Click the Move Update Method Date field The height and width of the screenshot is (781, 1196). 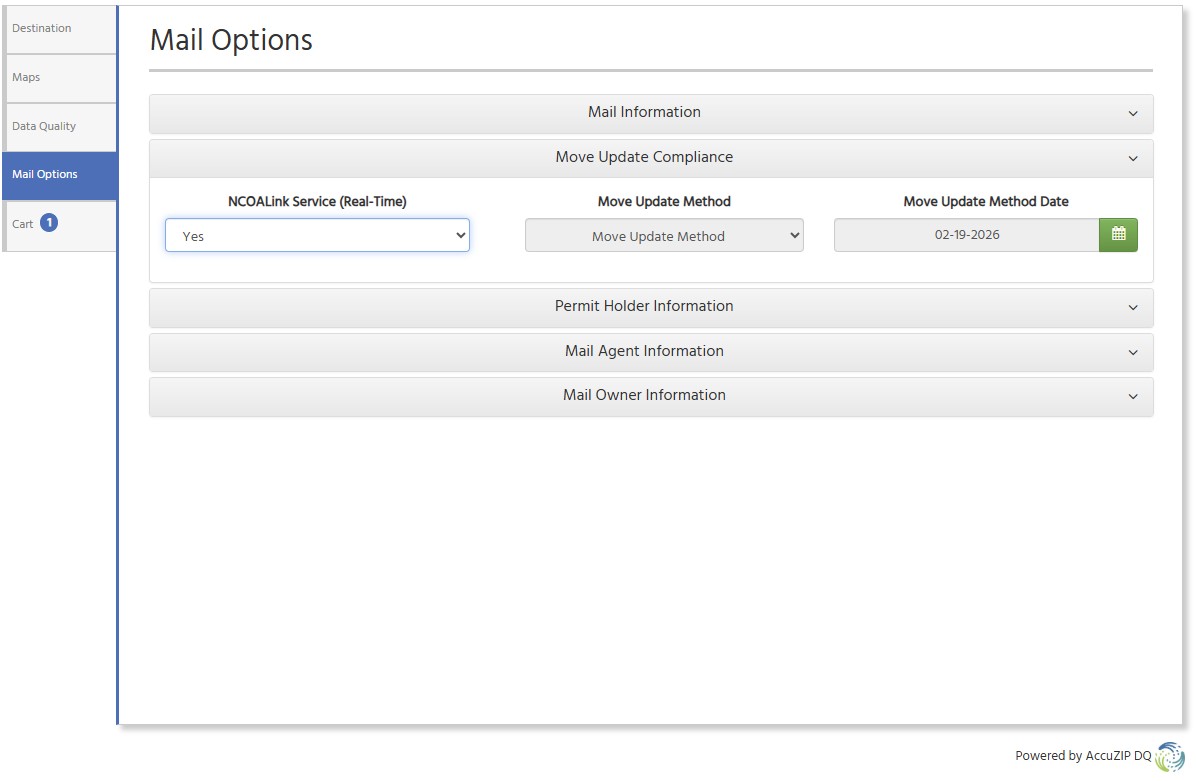coord(967,235)
